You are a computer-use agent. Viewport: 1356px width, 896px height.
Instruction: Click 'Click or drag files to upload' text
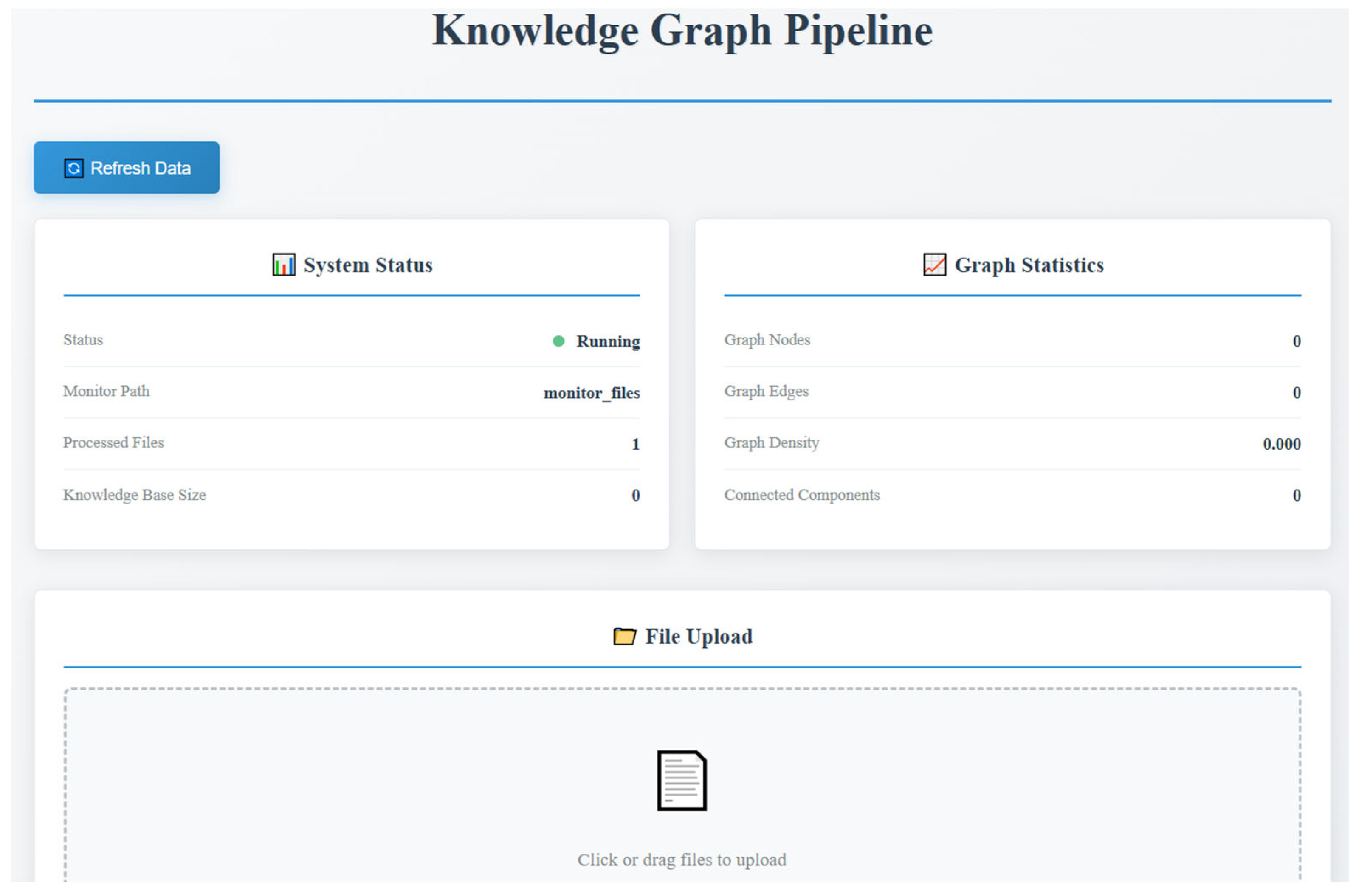(x=681, y=860)
